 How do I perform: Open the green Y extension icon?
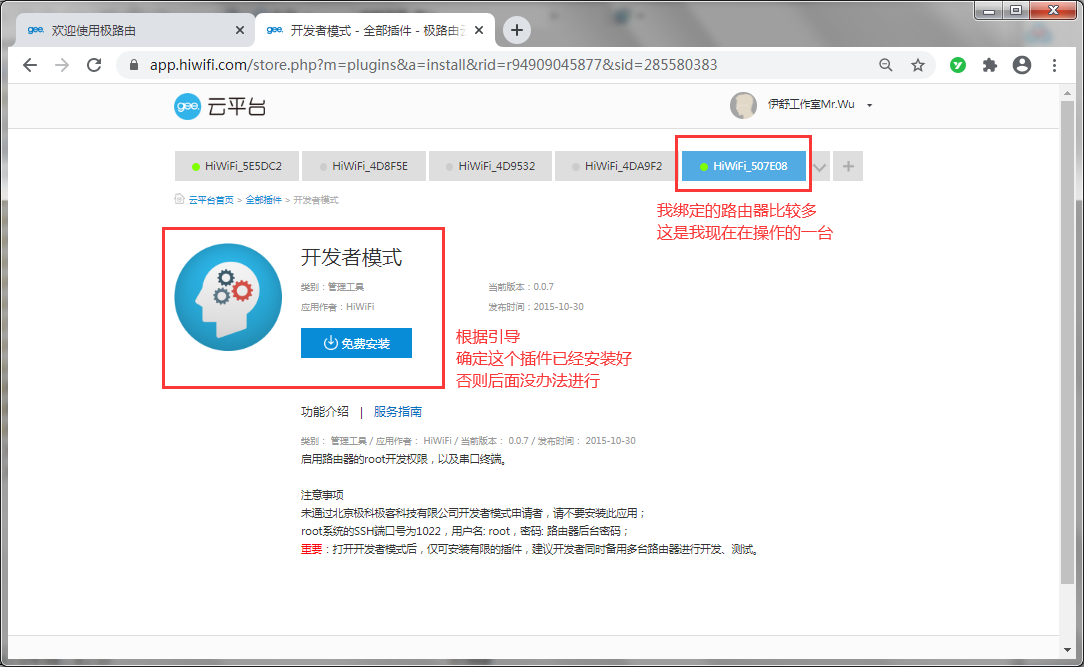(957, 65)
